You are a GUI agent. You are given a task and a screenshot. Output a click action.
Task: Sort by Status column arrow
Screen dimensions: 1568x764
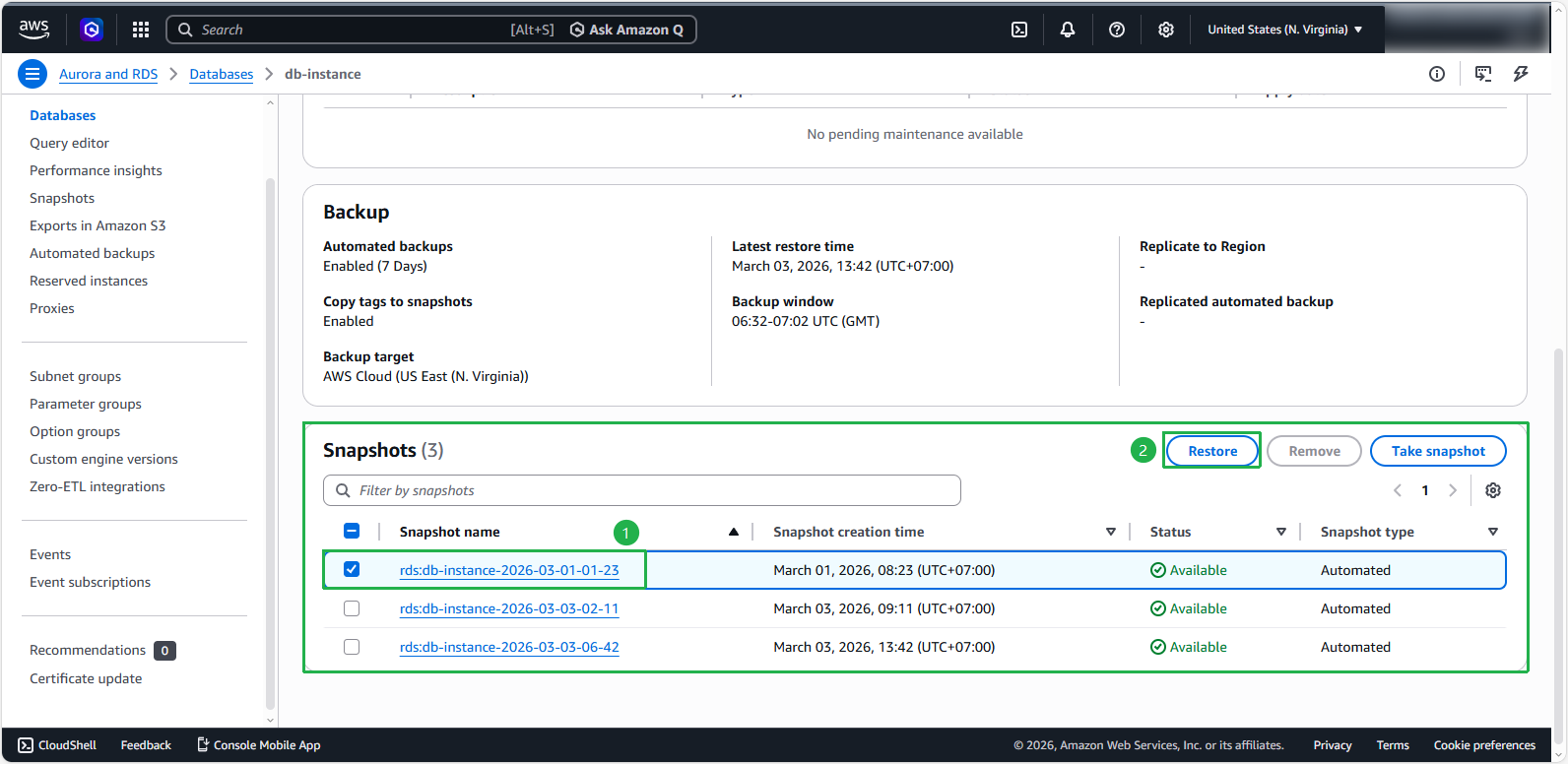click(1281, 532)
